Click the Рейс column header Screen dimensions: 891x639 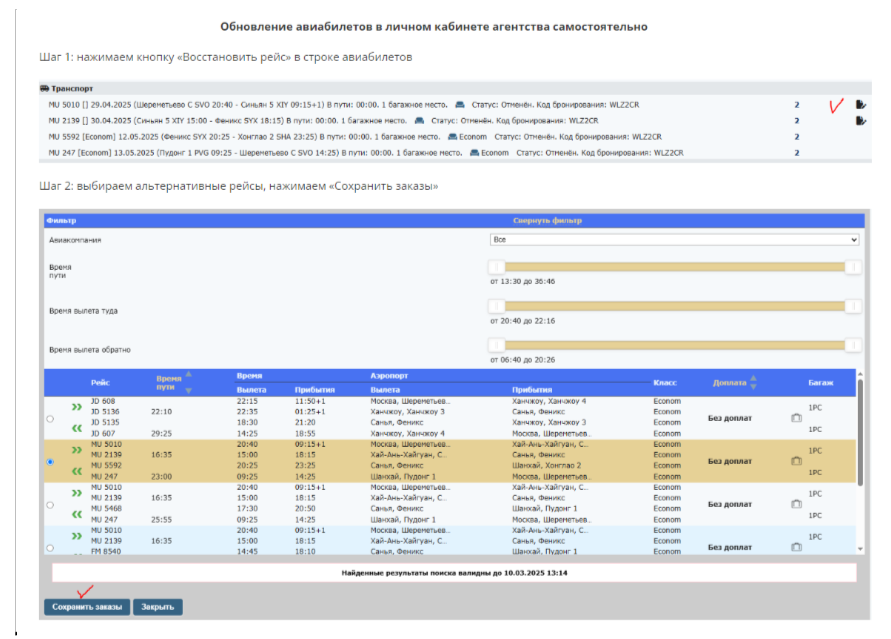[x=100, y=382]
